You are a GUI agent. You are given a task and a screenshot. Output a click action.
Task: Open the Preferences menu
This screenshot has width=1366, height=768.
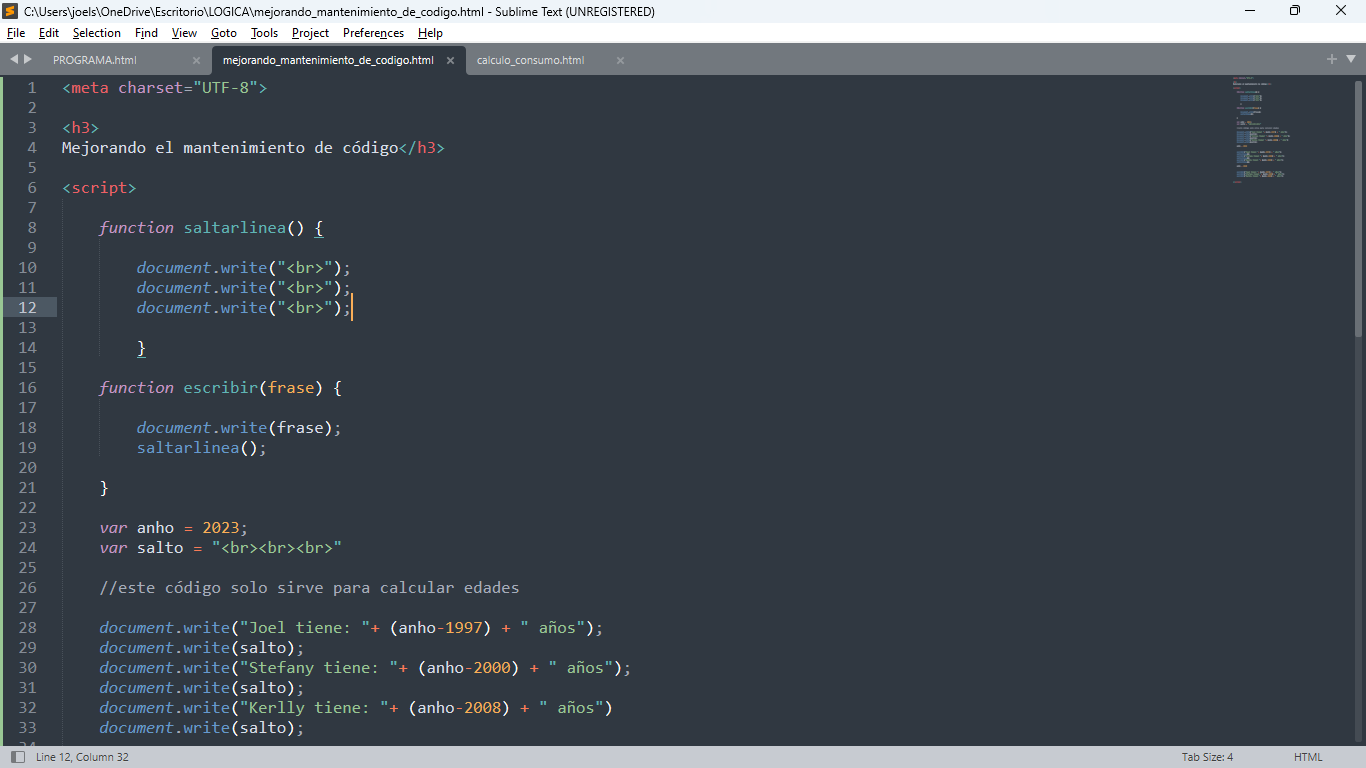click(373, 33)
